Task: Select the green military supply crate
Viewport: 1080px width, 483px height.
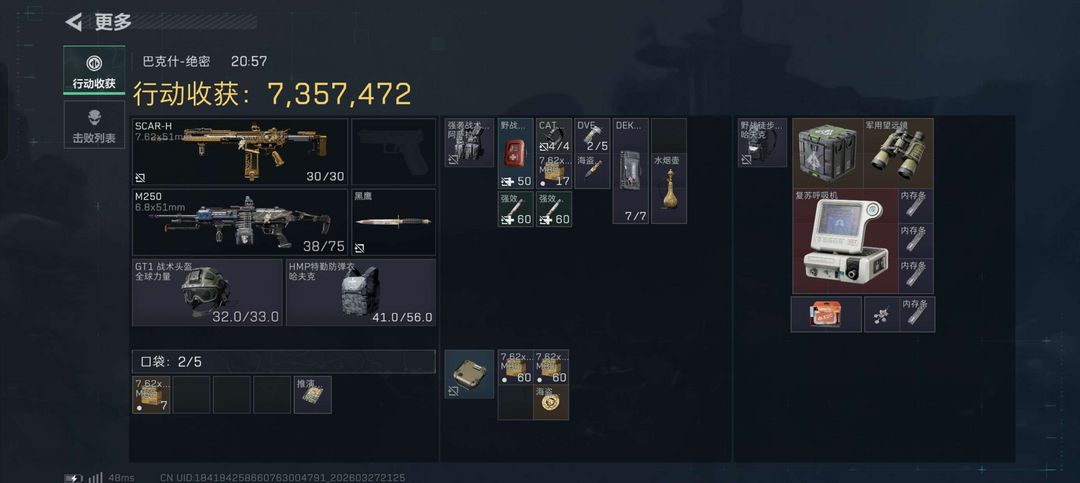Action: pos(827,153)
